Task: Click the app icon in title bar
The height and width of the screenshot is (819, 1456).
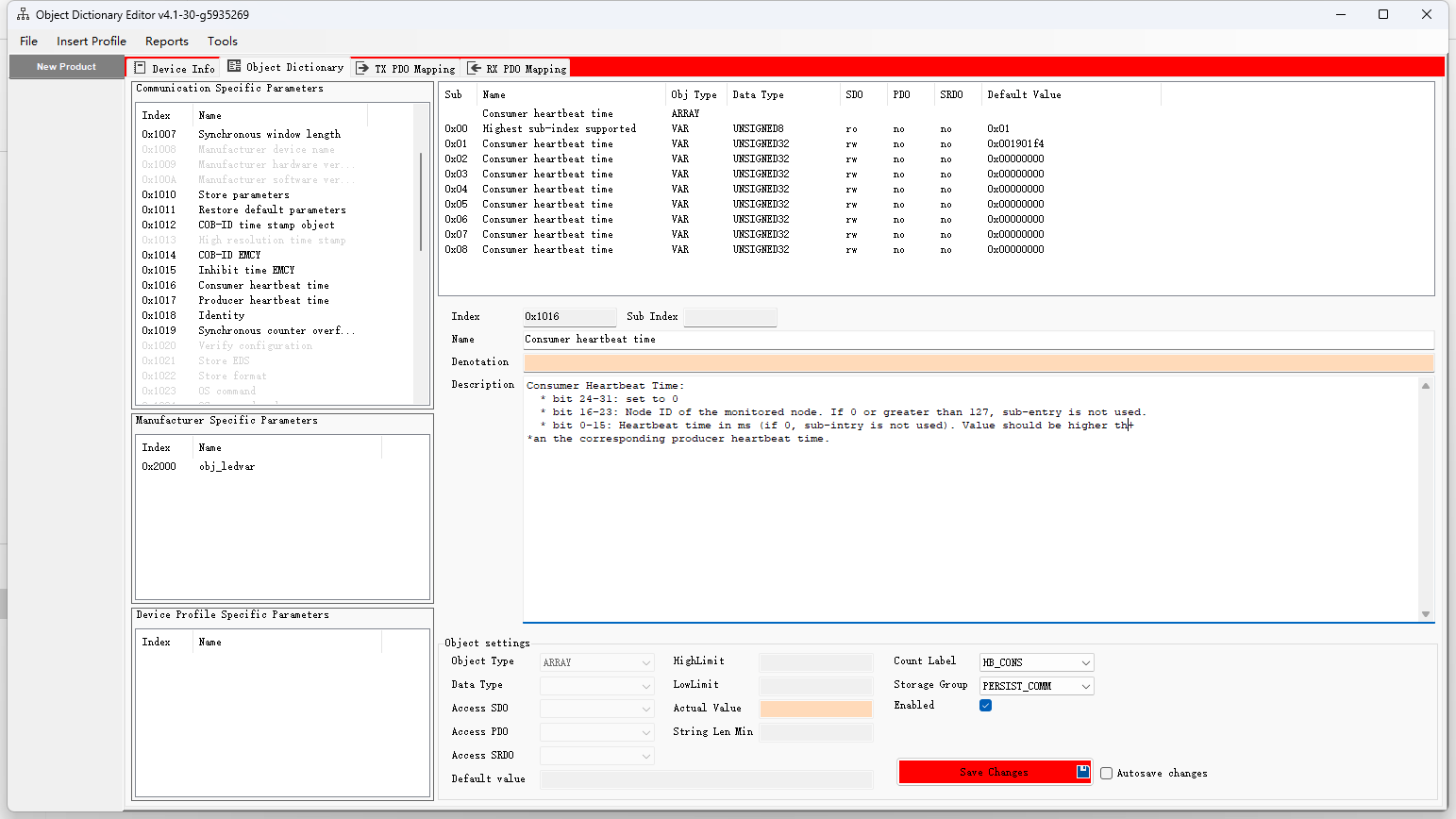Action: pyautogui.click(x=23, y=14)
